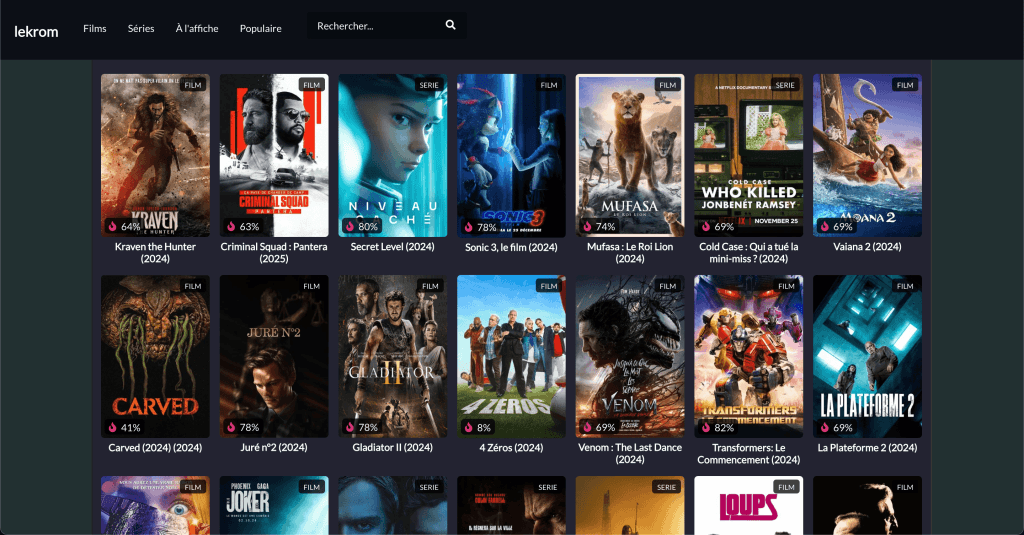Open Who Killed JonBenét Ramsey poster
Image resolution: width=1024 pixels, height=535 pixels.
click(x=748, y=155)
